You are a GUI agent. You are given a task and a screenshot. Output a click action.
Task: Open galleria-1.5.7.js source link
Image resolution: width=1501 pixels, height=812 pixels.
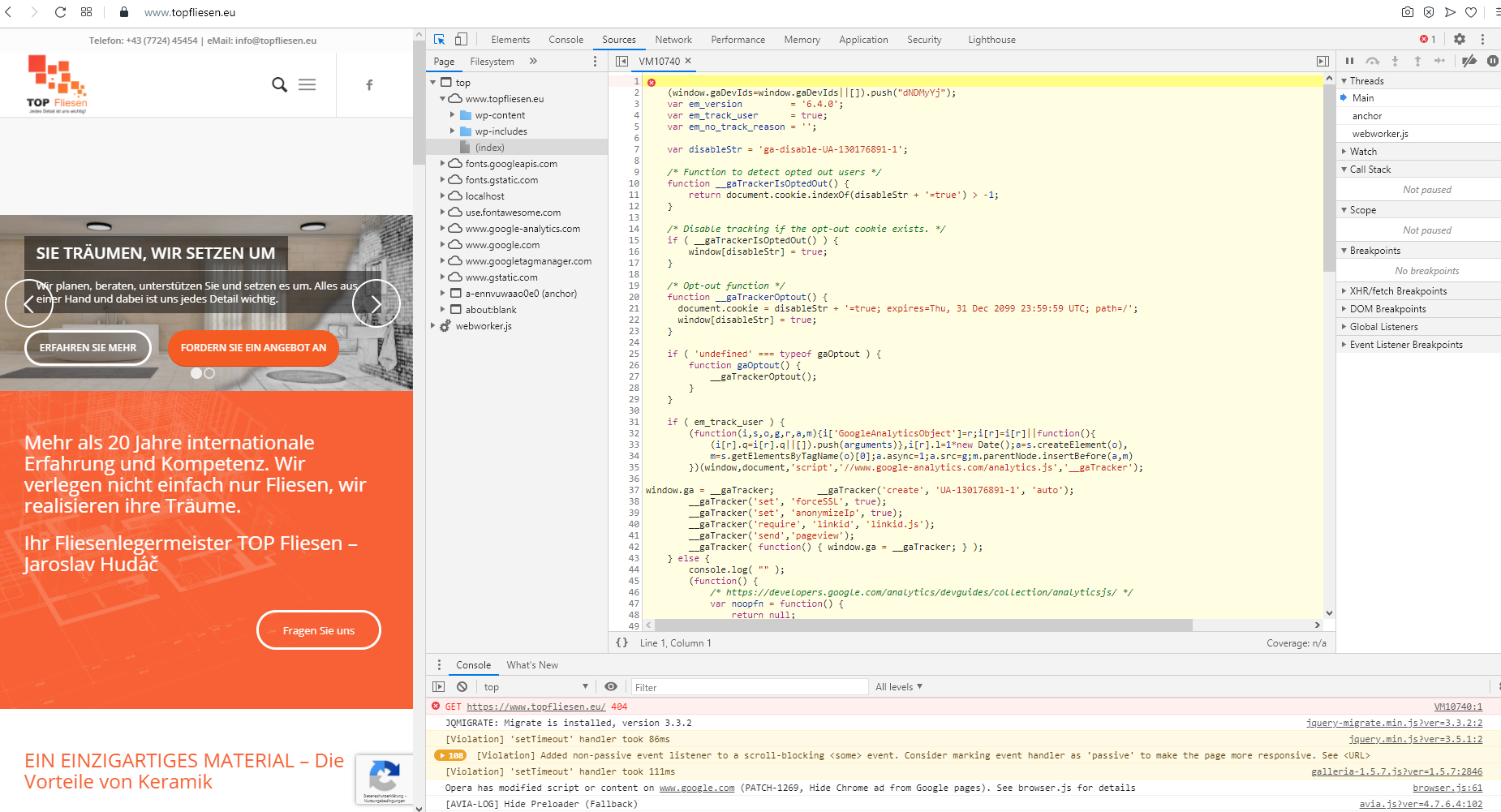point(1396,771)
